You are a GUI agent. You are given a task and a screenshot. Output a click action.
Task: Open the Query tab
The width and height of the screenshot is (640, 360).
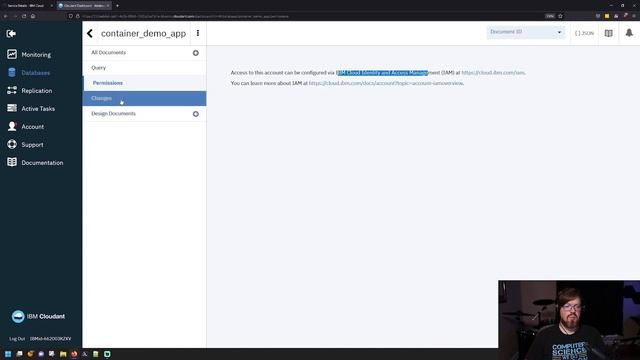(98, 68)
